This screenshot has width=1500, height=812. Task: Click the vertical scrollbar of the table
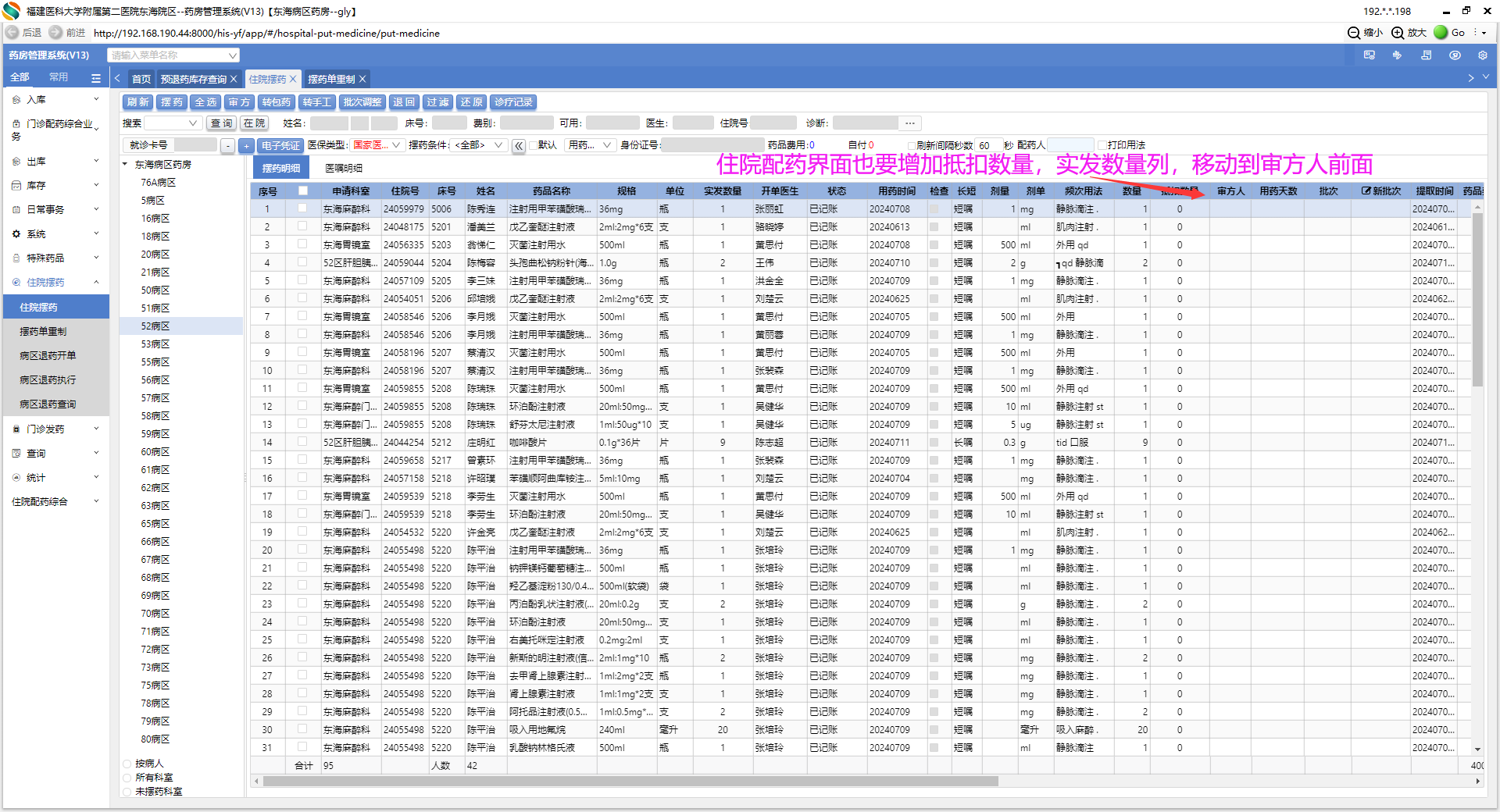pos(1477,301)
